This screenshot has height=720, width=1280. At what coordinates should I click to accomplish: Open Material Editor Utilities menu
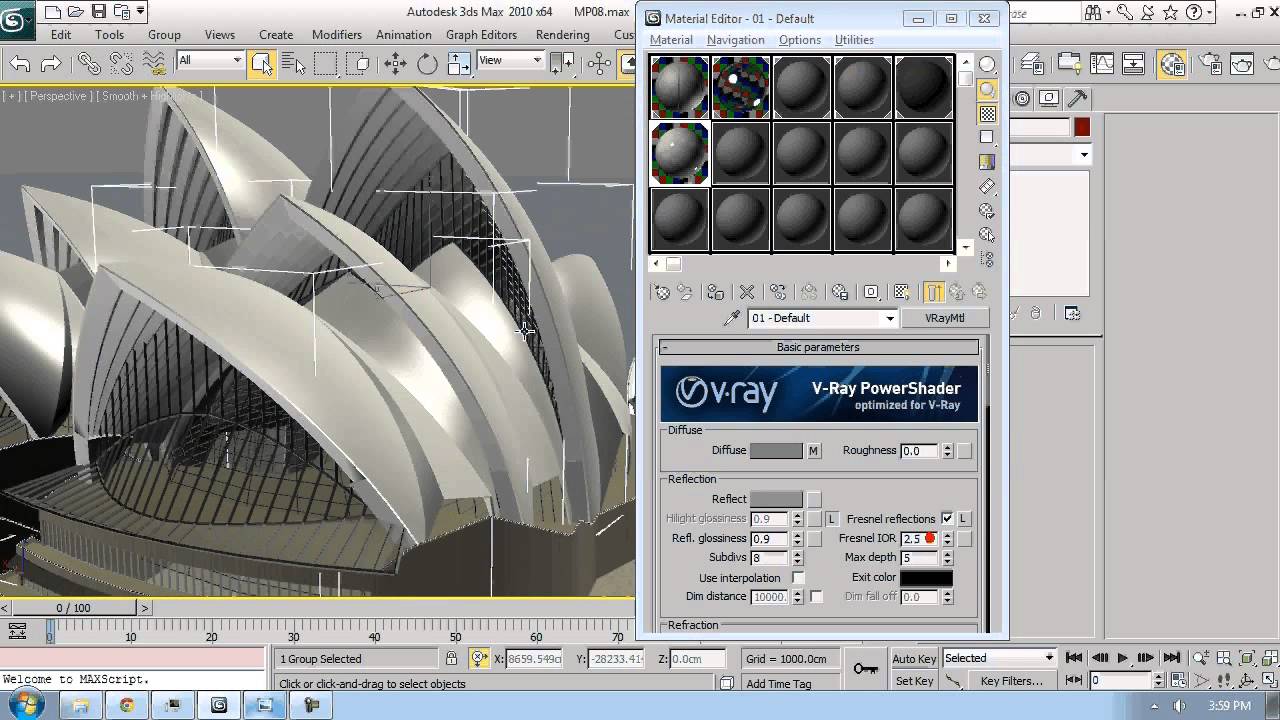click(x=854, y=40)
